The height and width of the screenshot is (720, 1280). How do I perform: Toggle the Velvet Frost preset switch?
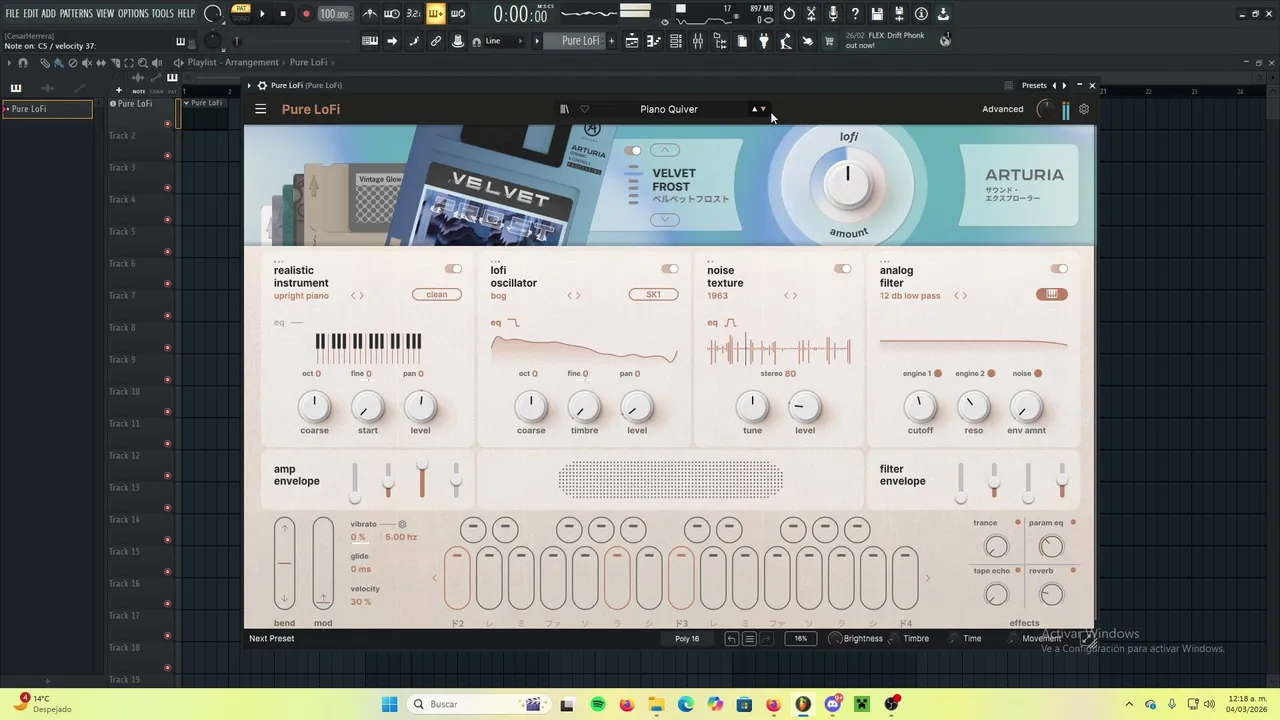[x=633, y=151]
